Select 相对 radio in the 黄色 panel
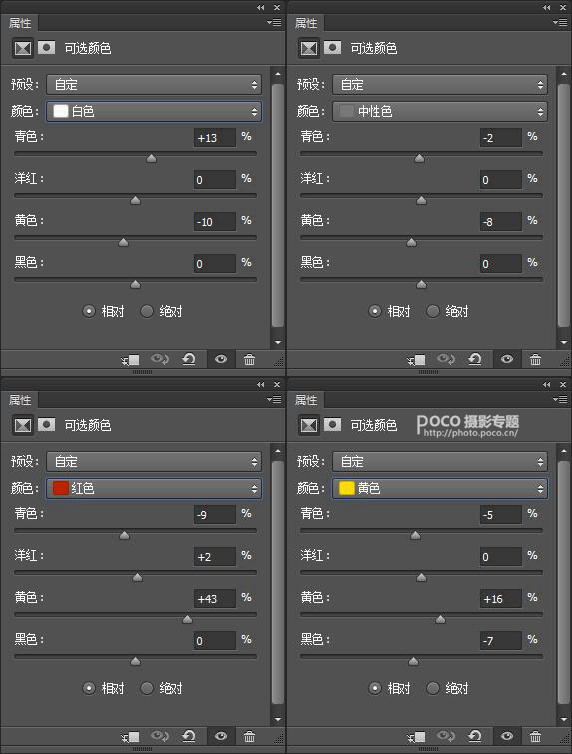The width and height of the screenshot is (572, 754). click(375, 689)
